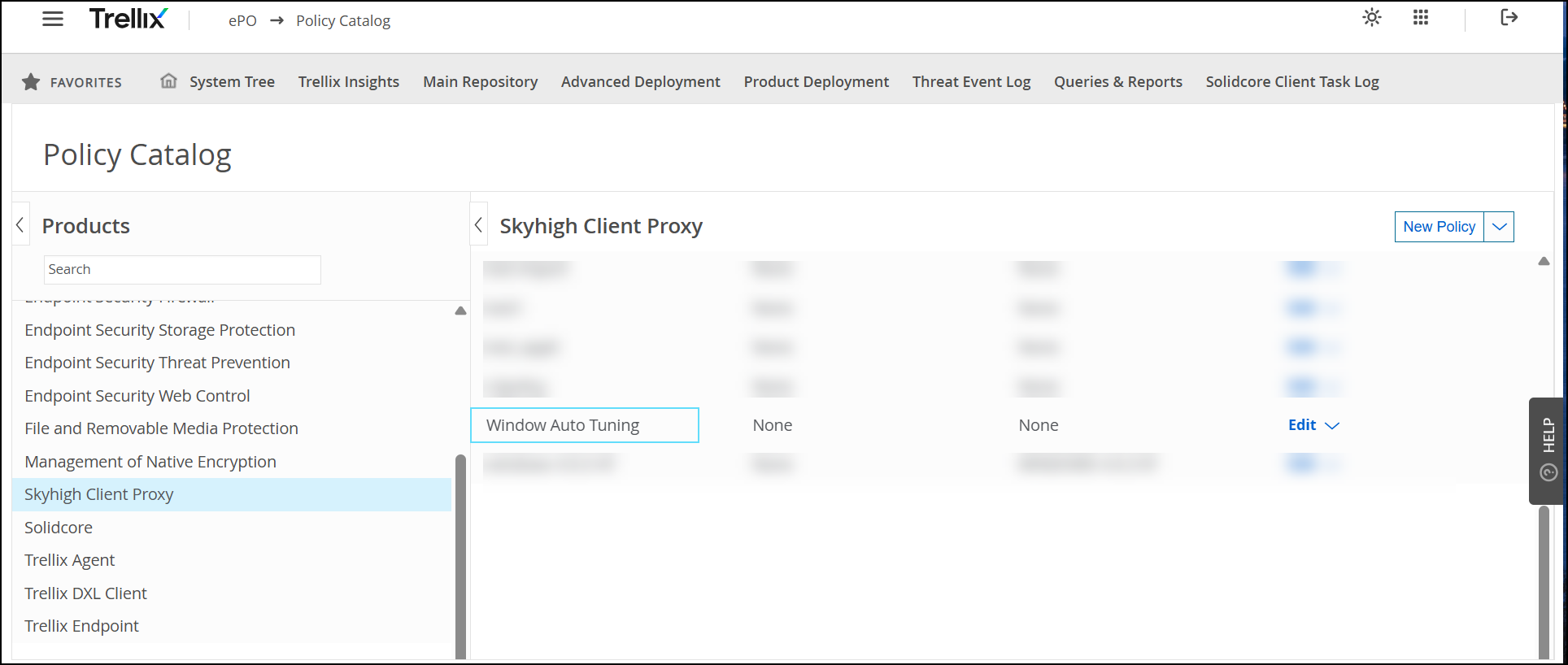Viewport: 1568px width, 665px height.
Task: Click Products list scroll-up arrow
Action: click(460, 311)
